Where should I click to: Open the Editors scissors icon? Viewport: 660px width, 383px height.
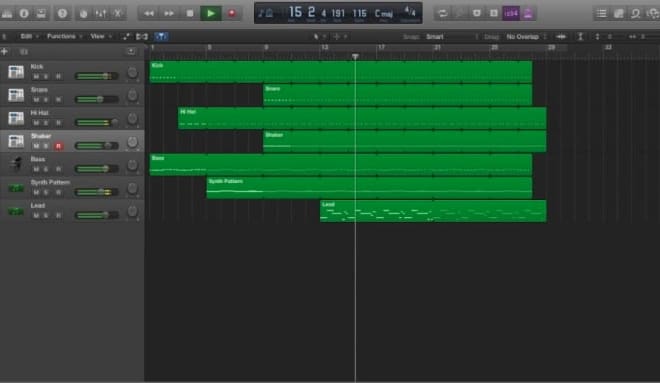pyautogui.click(x=118, y=13)
